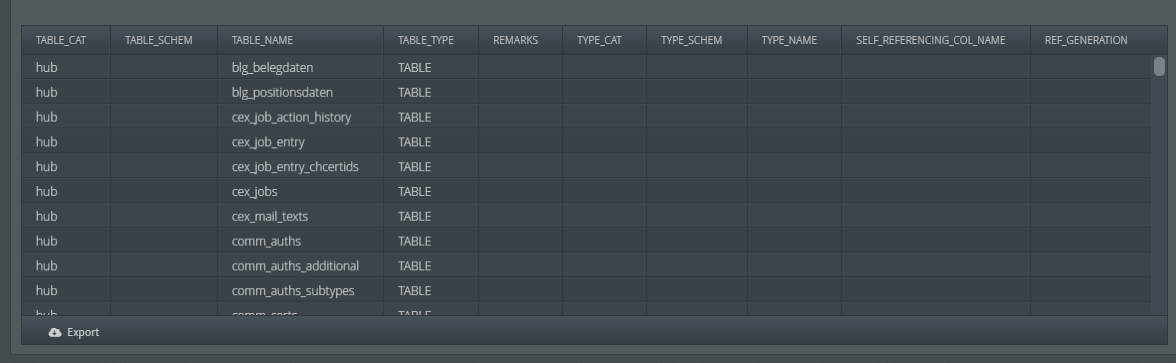Click hub in the comm_auths_subtypes row

46,290
